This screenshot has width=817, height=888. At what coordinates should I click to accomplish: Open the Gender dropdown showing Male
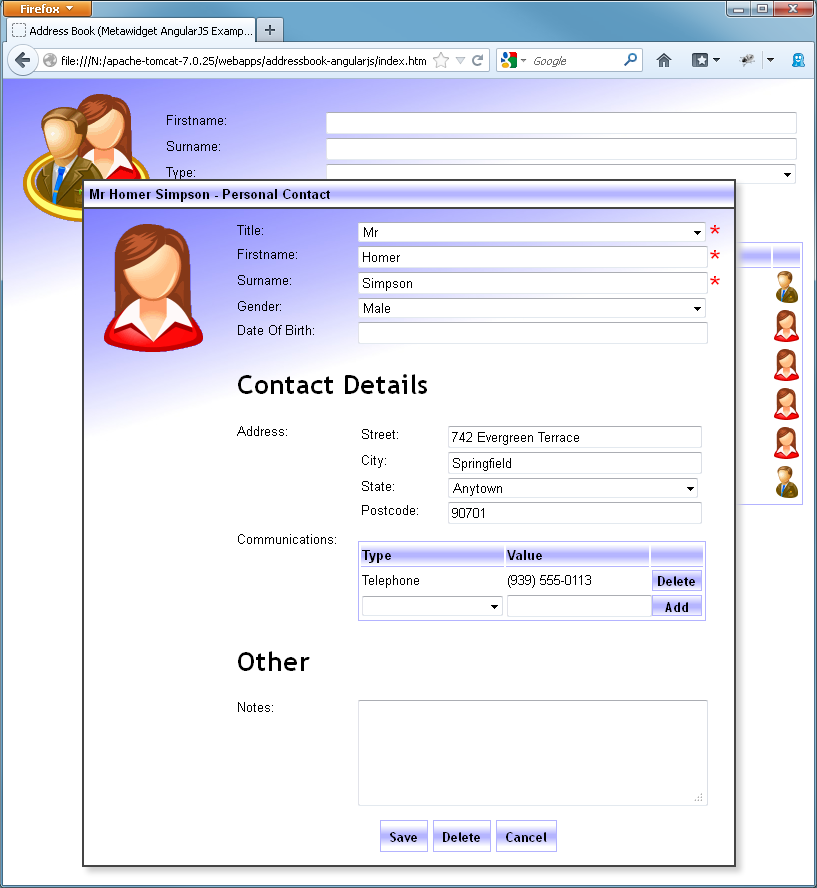coord(532,308)
